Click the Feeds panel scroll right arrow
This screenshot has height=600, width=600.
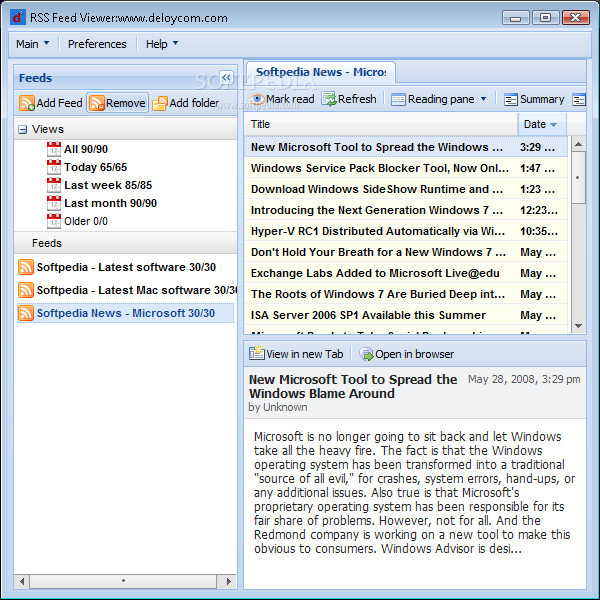tap(228, 581)
